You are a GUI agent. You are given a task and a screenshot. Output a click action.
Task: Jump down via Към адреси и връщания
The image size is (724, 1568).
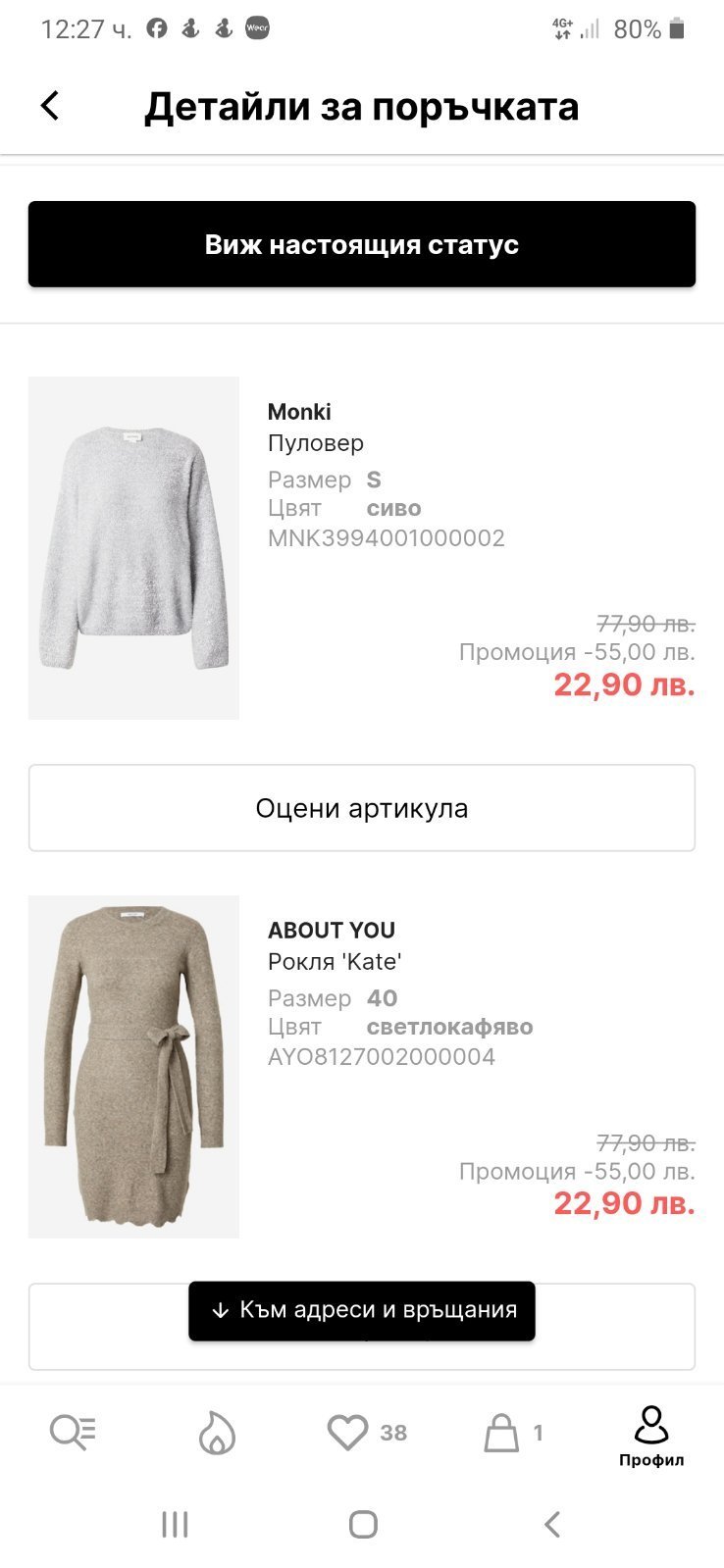[362, 1310]
